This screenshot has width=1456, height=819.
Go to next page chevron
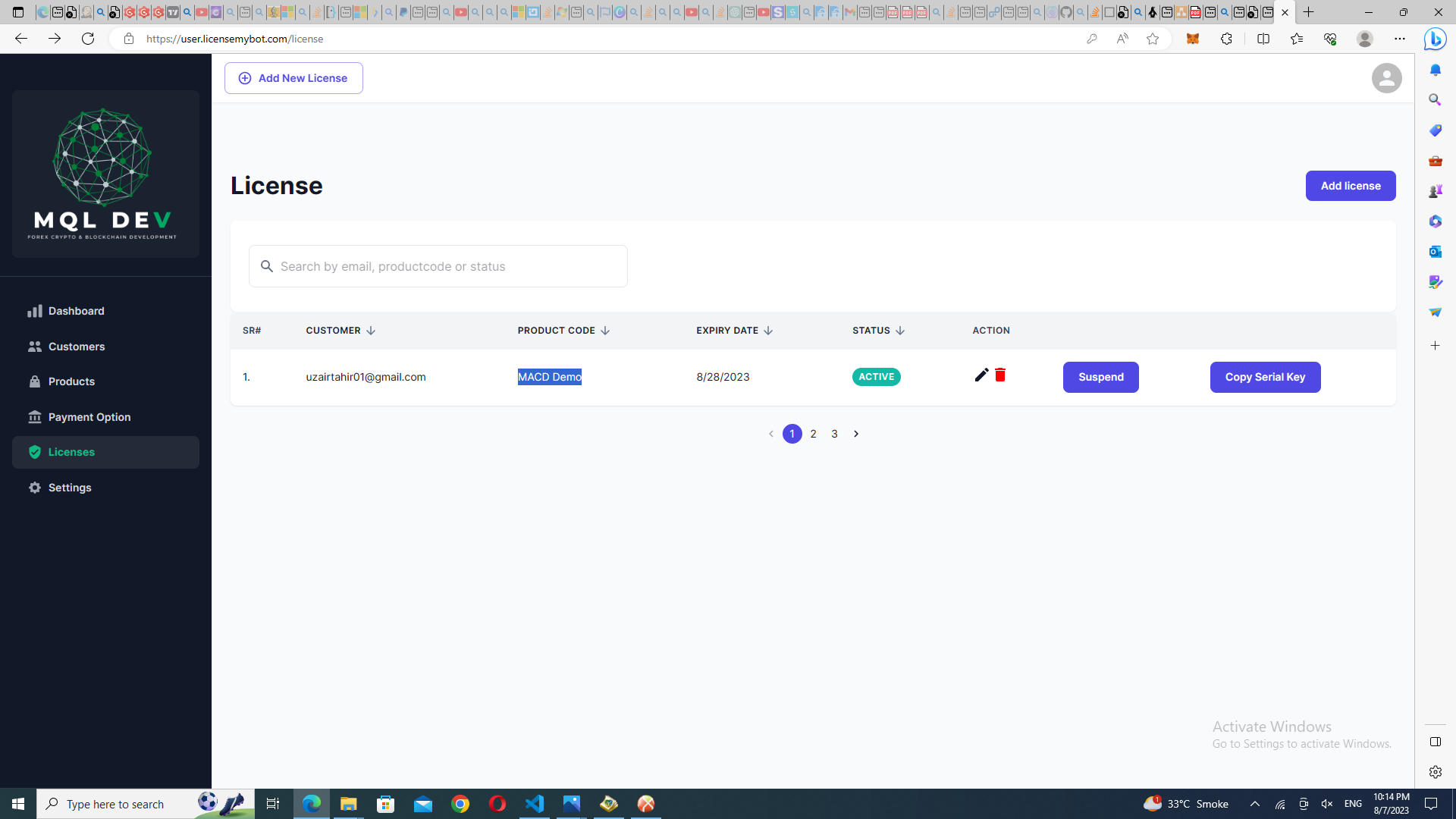[x=856, y=434]
